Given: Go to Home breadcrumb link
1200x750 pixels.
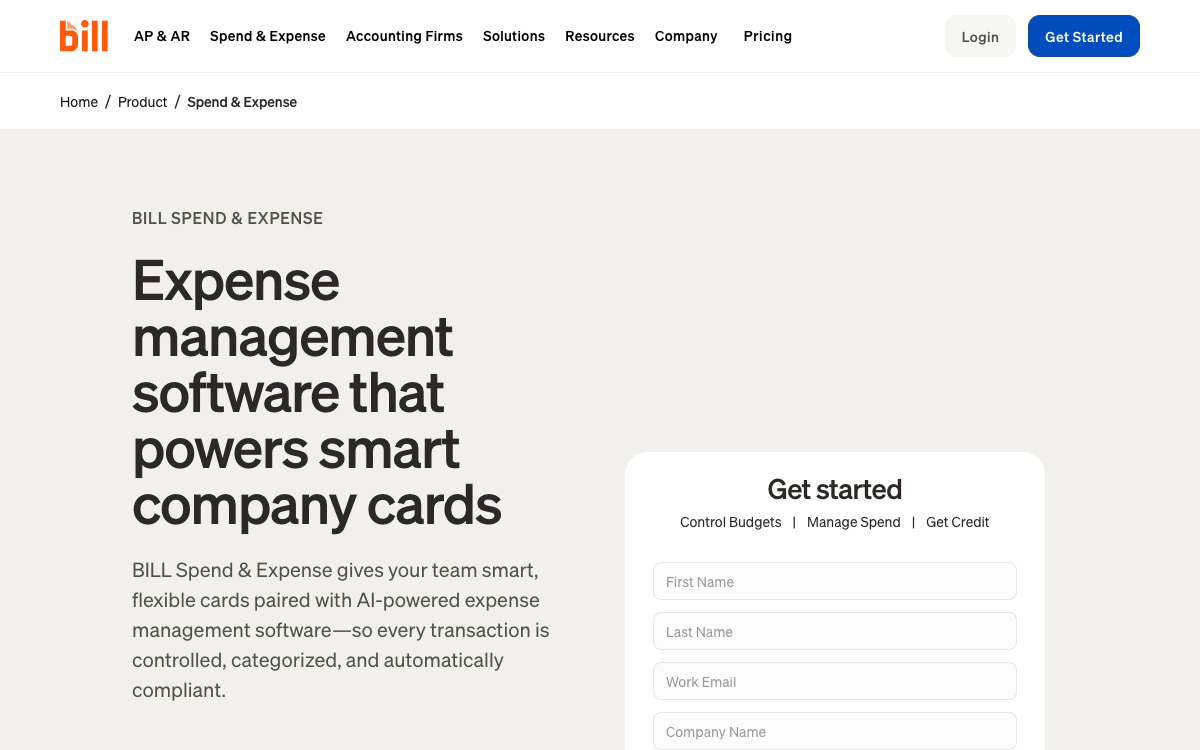Looking at the screenshot, I should point(79,102).
